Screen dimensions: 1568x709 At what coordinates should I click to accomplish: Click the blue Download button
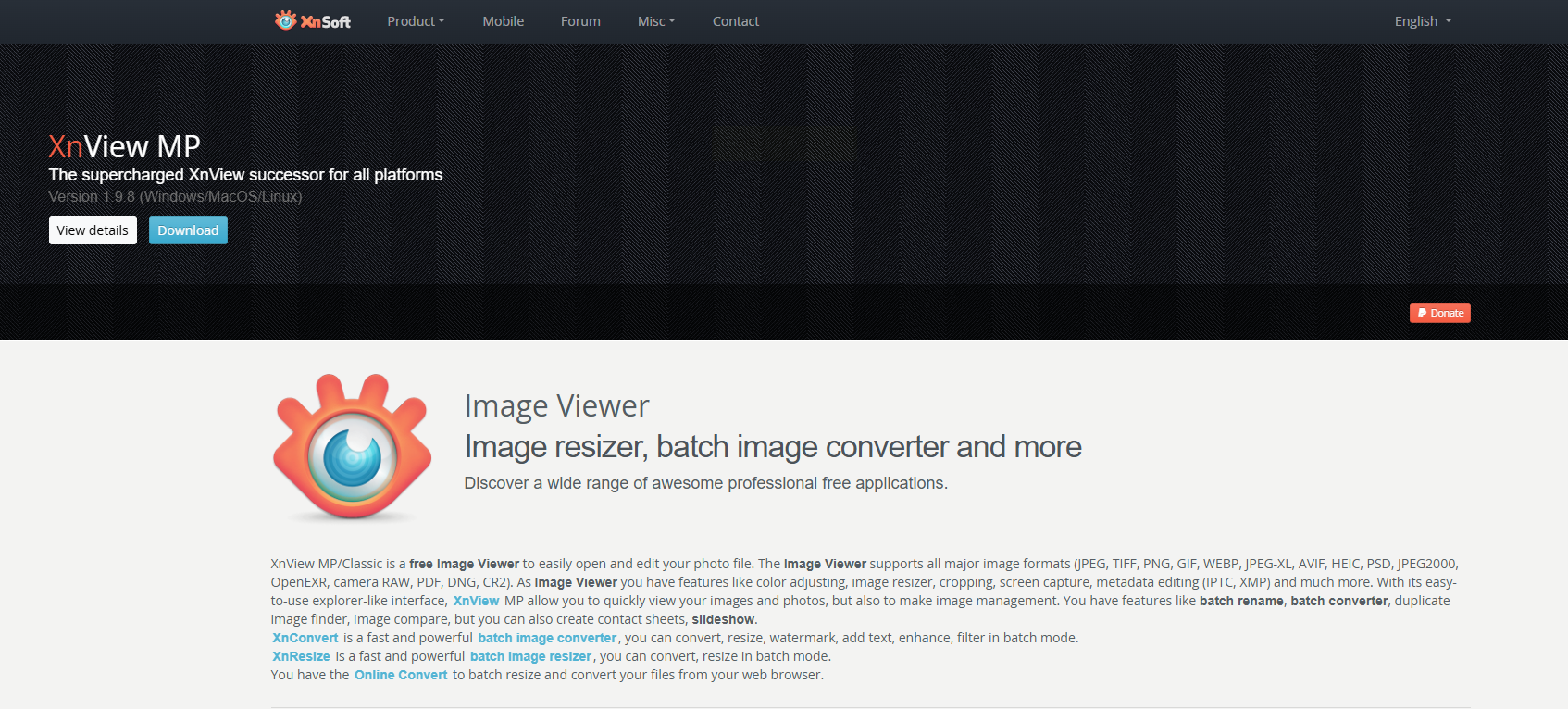(x=188, y=230)
